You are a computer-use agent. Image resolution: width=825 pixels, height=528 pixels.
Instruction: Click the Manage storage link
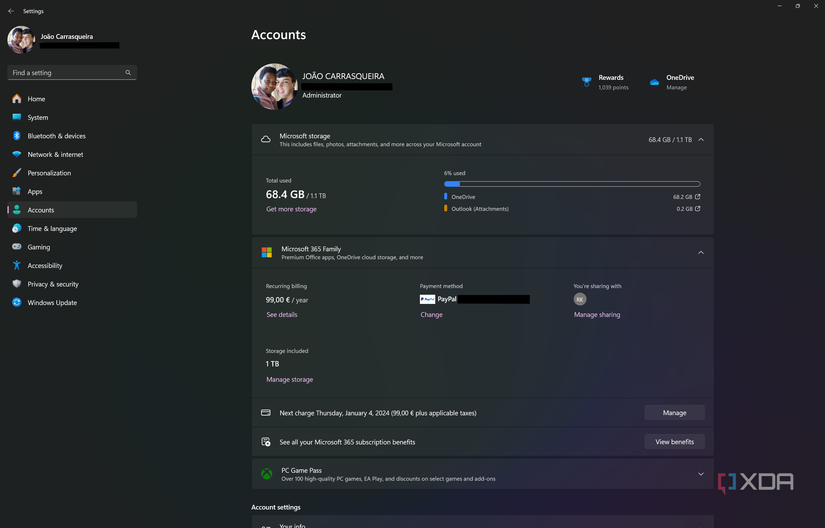tap(289, 379)
